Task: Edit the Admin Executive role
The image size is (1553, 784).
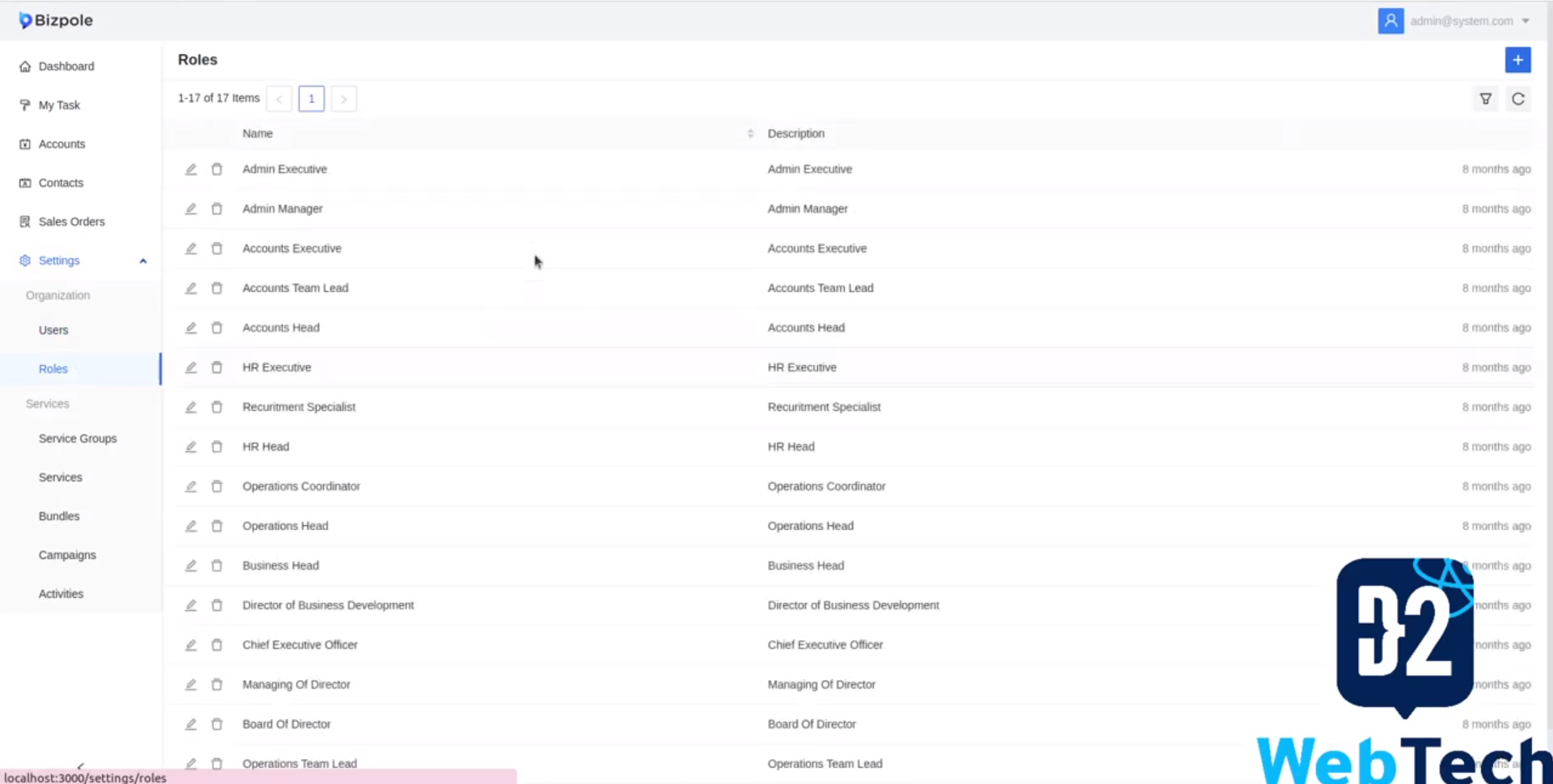Action: tap(191, 169)
